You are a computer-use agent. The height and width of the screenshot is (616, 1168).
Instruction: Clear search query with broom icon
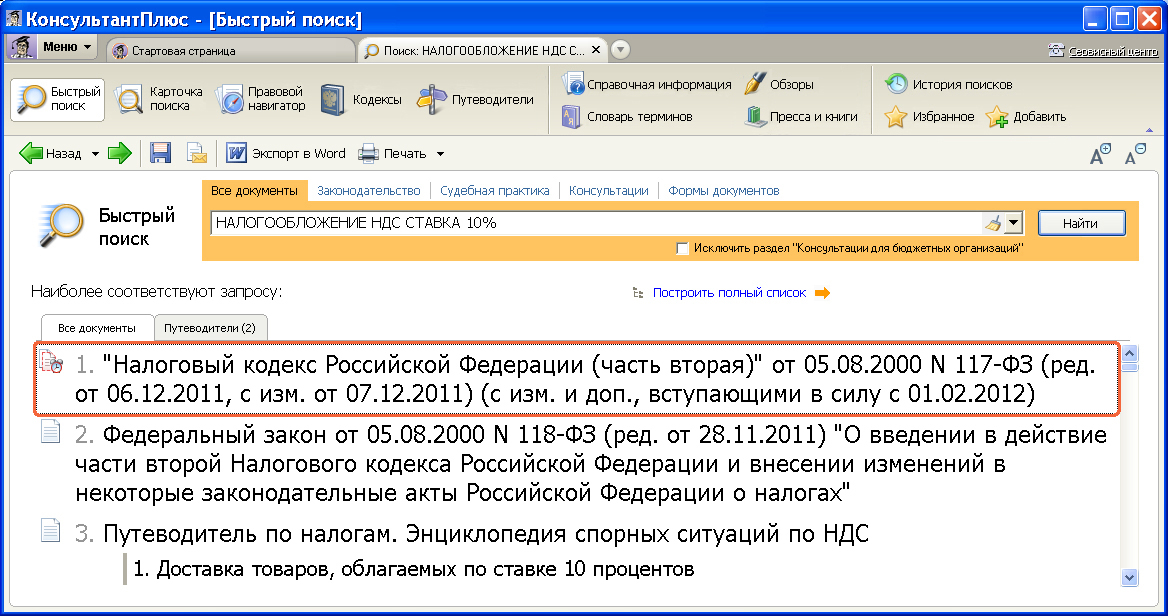point(993,223)
